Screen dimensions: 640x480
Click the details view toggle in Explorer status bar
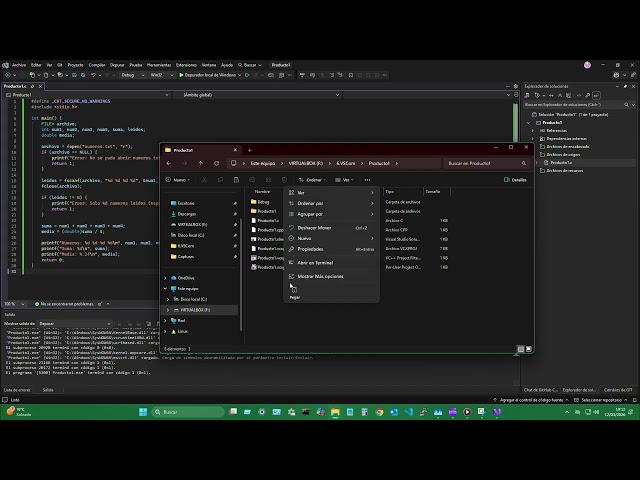point(521,349)
